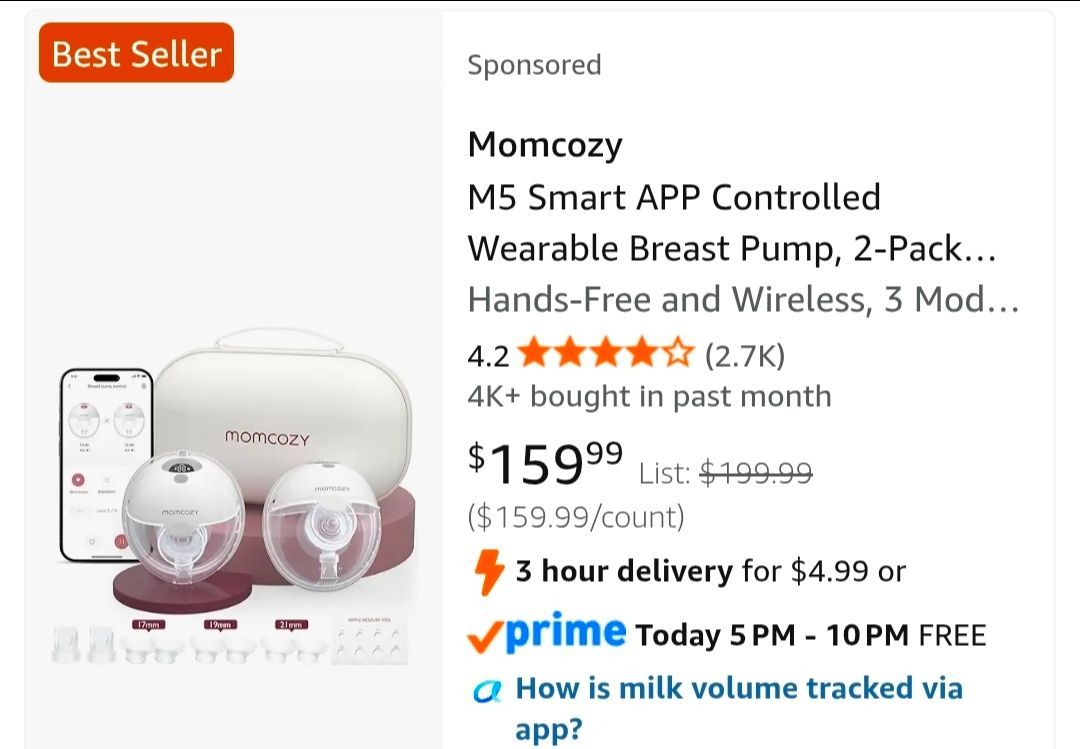The height and width of the screenshot is (749, 1080).
Task: Click the crossed-out $199.99 list price
Action: (x=756, y=473)
